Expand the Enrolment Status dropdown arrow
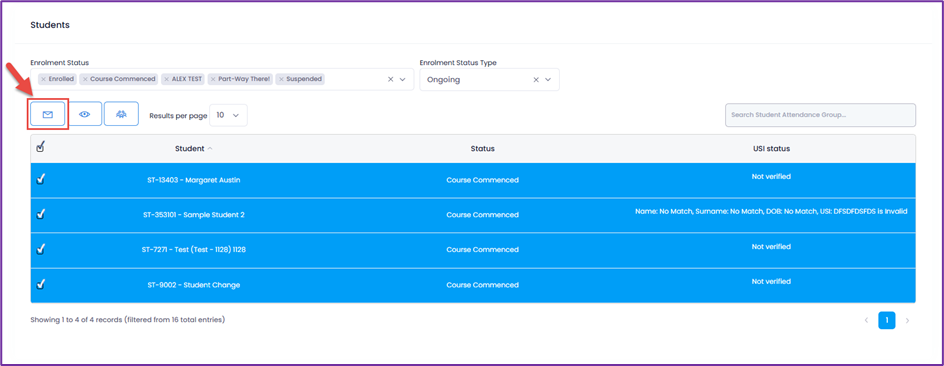Viewport: 944px width, 366px height. [403, 79]
